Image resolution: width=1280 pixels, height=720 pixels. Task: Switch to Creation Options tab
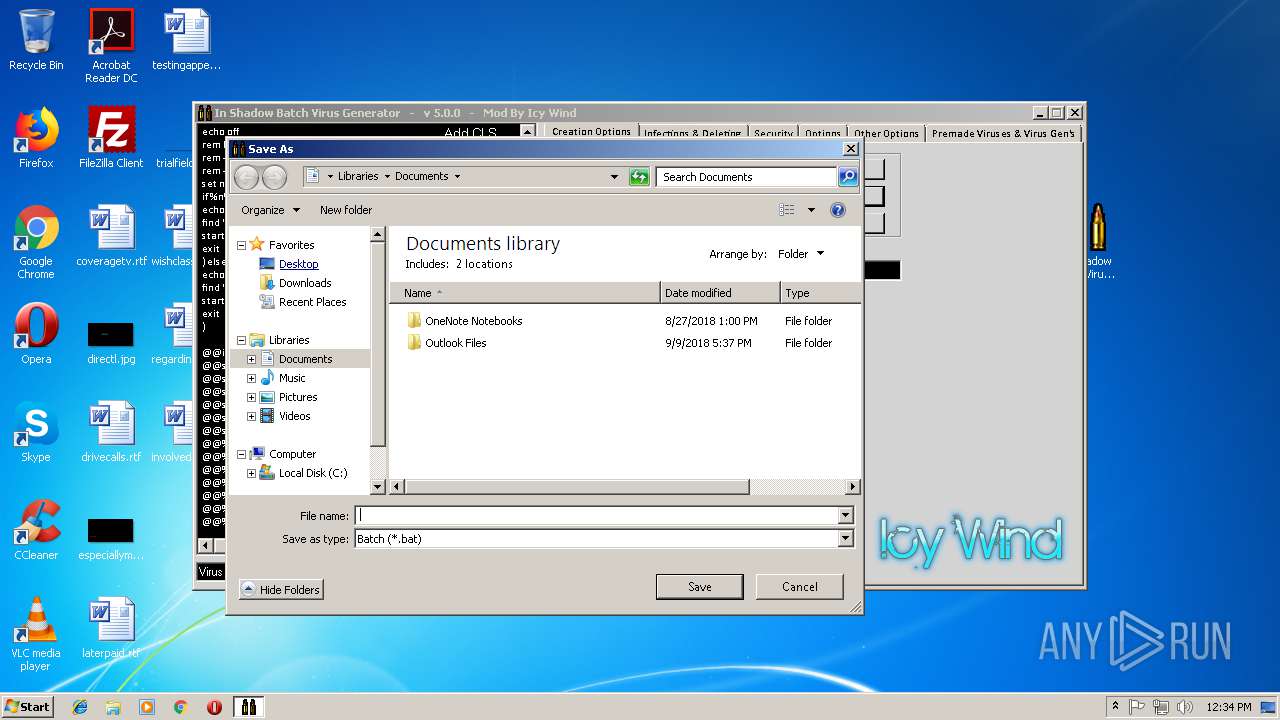click(x=591, y=132)
